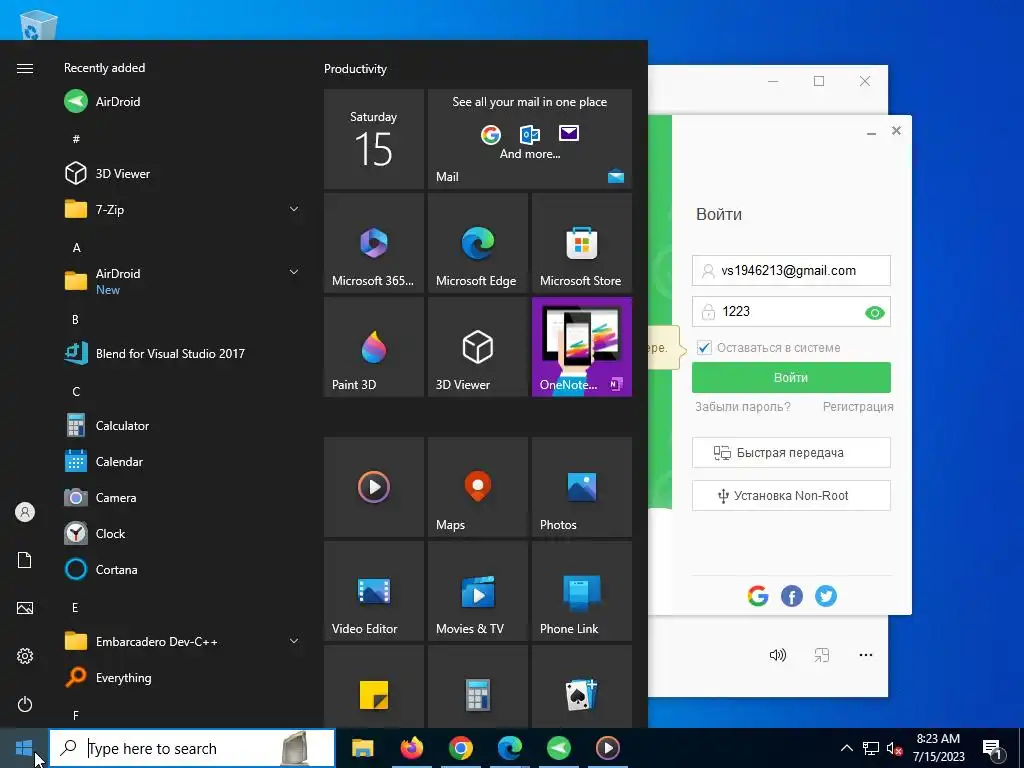
Task: Sign in with Google in AirDroid
Action: click(x=758, y=596)
